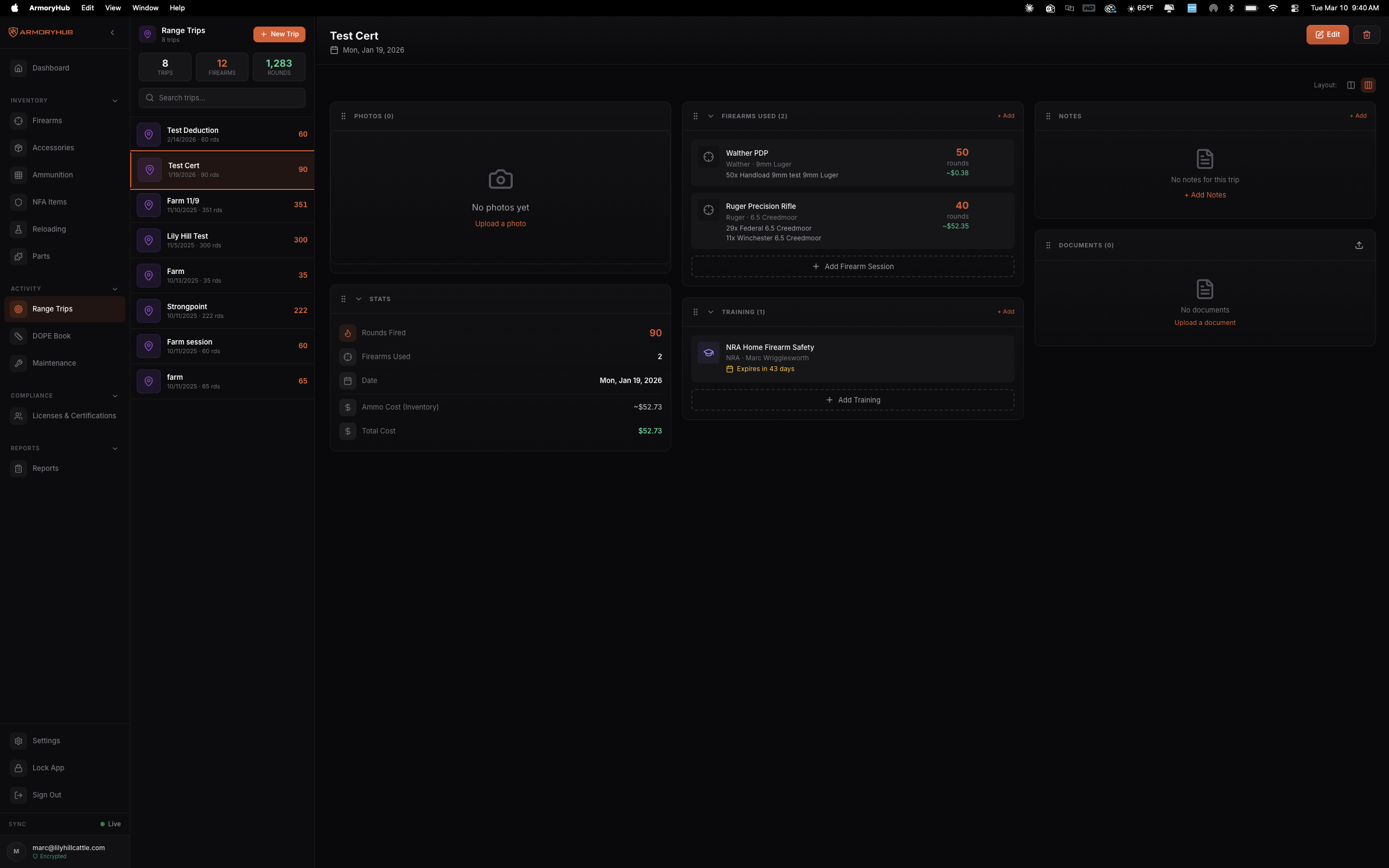Image resolution: width=1389 pixels, height=868 pixels.
Task: Open the Window menu
Action: pos(145,8)
